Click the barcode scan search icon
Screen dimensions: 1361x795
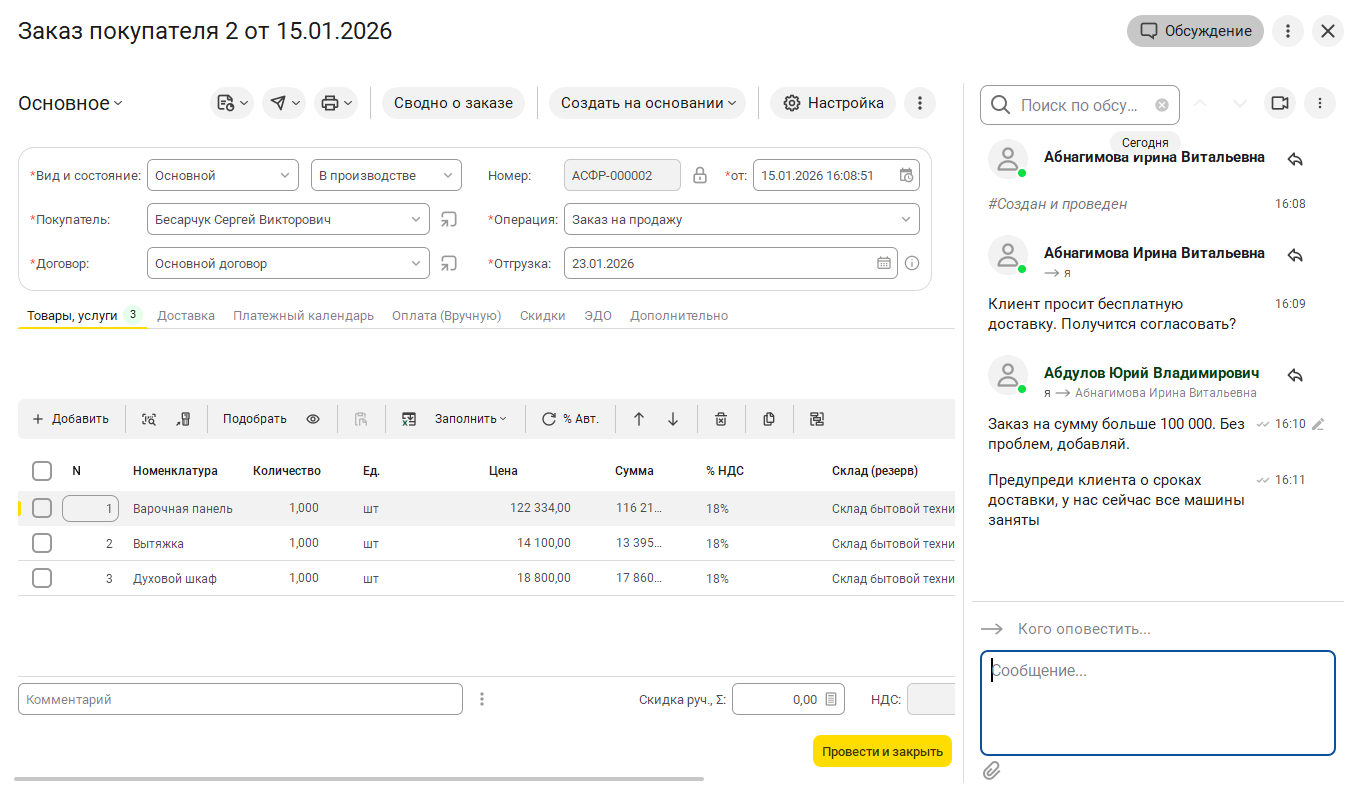point(149,419)
